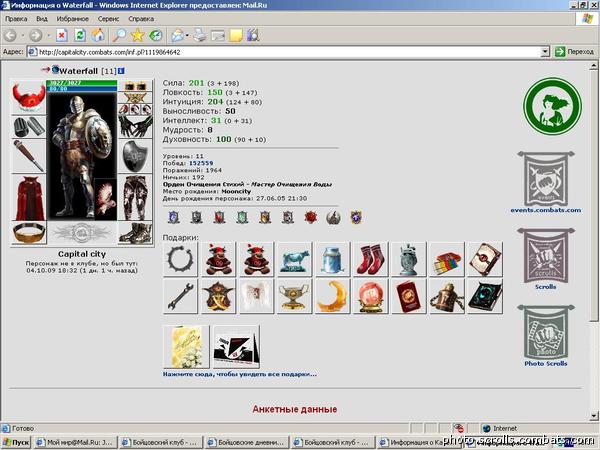Click the Mail envelope toolbar icon
The image size is (600, 450).
click(x=177, y=36)
